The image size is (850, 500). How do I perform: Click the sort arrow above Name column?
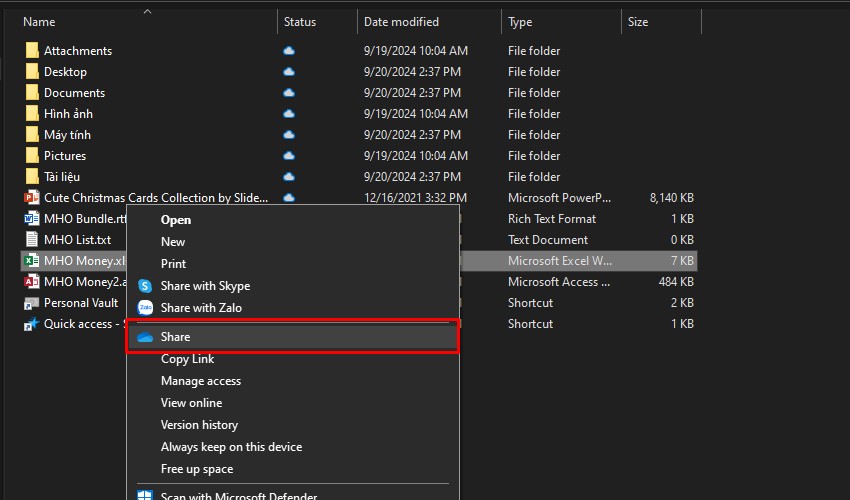pos(147,11)
